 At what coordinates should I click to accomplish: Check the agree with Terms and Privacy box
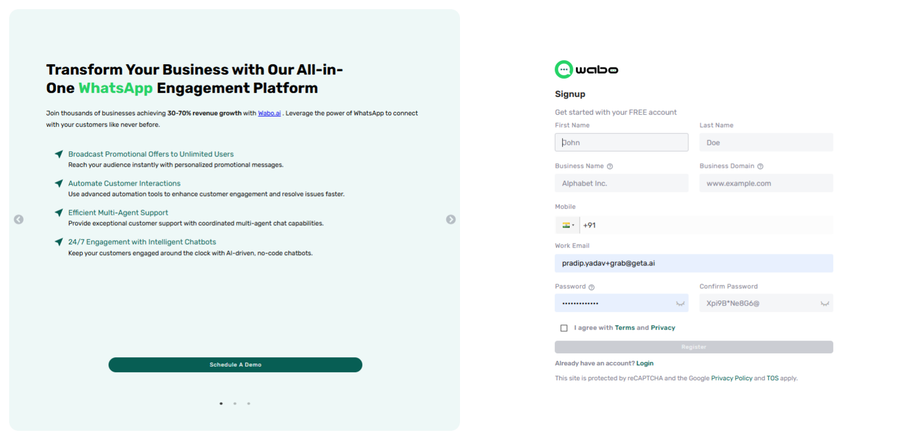pyautogui.click(x=564, y=328)
